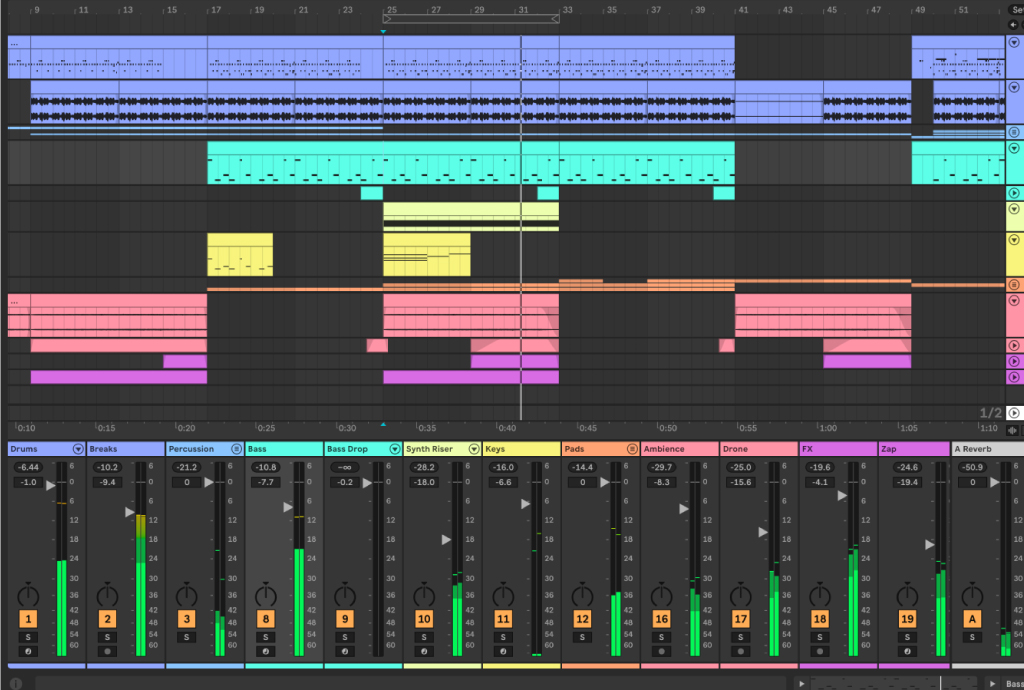Viewport: 1024px width, 690px height.
Task: Solo the Zap track
Action: 907,637
